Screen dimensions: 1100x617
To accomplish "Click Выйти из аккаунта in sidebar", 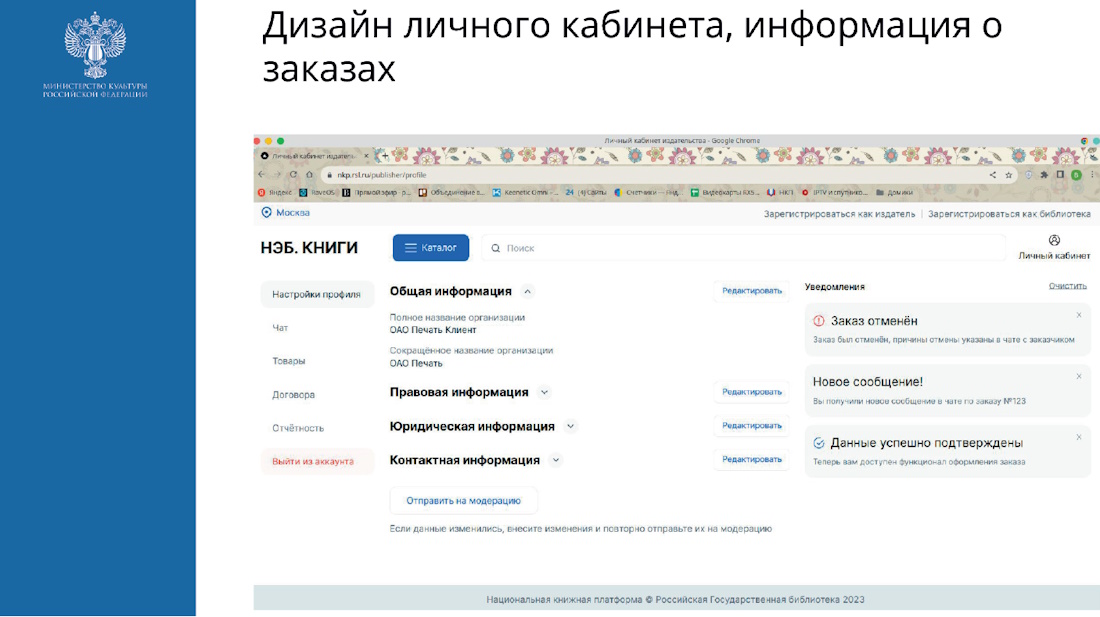I will [x=313, y=461].
